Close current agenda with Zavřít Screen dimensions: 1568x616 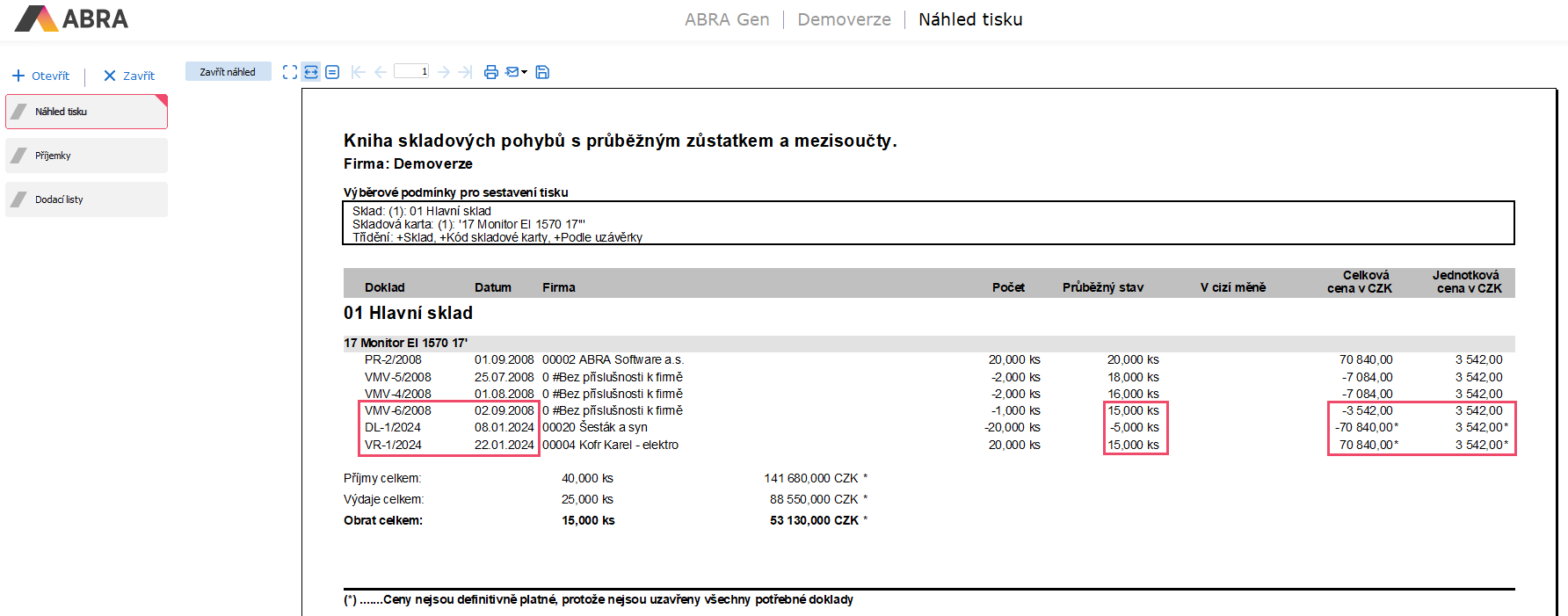129,76
